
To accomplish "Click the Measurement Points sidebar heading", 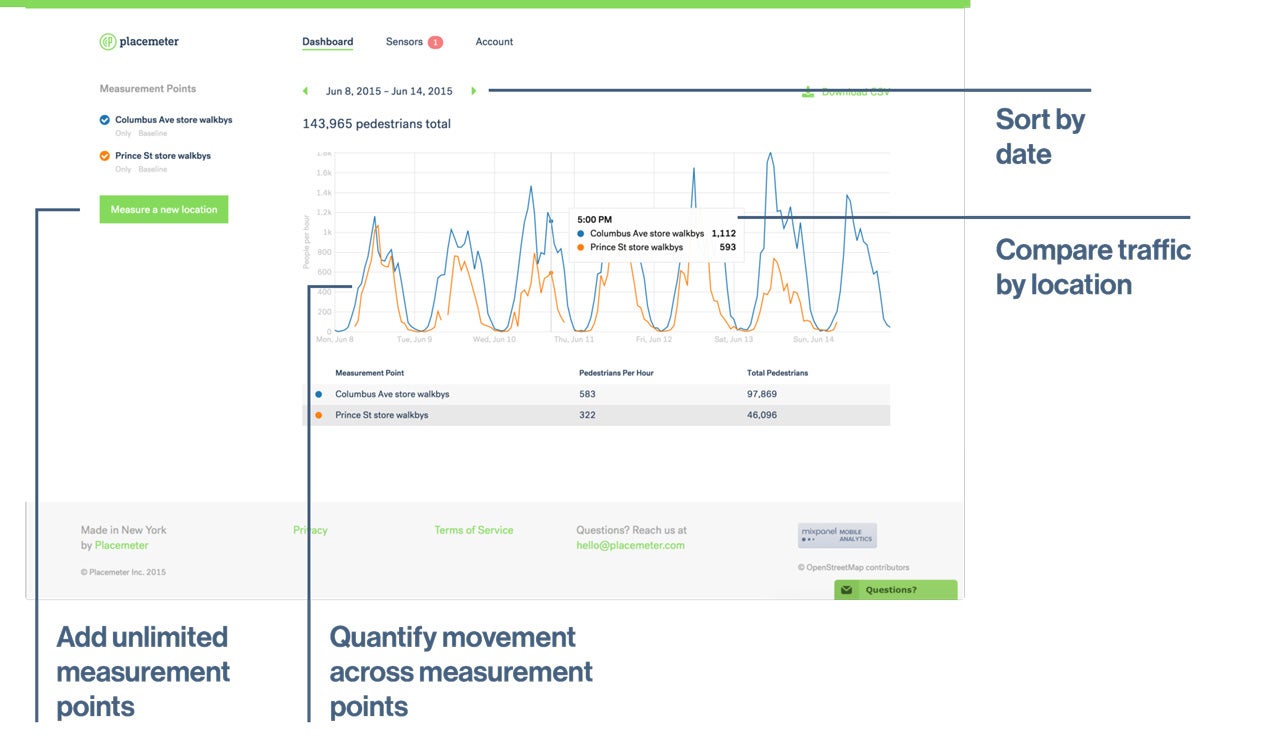I will (x=148, y=89).
